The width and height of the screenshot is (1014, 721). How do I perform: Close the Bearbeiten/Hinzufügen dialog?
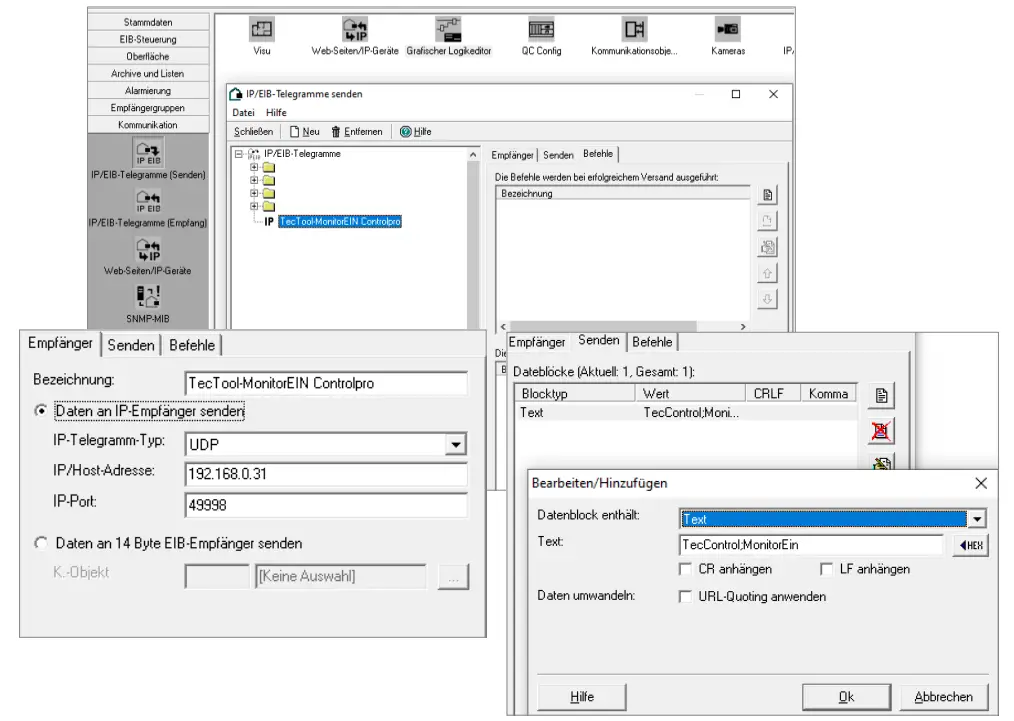coord(980,483)
